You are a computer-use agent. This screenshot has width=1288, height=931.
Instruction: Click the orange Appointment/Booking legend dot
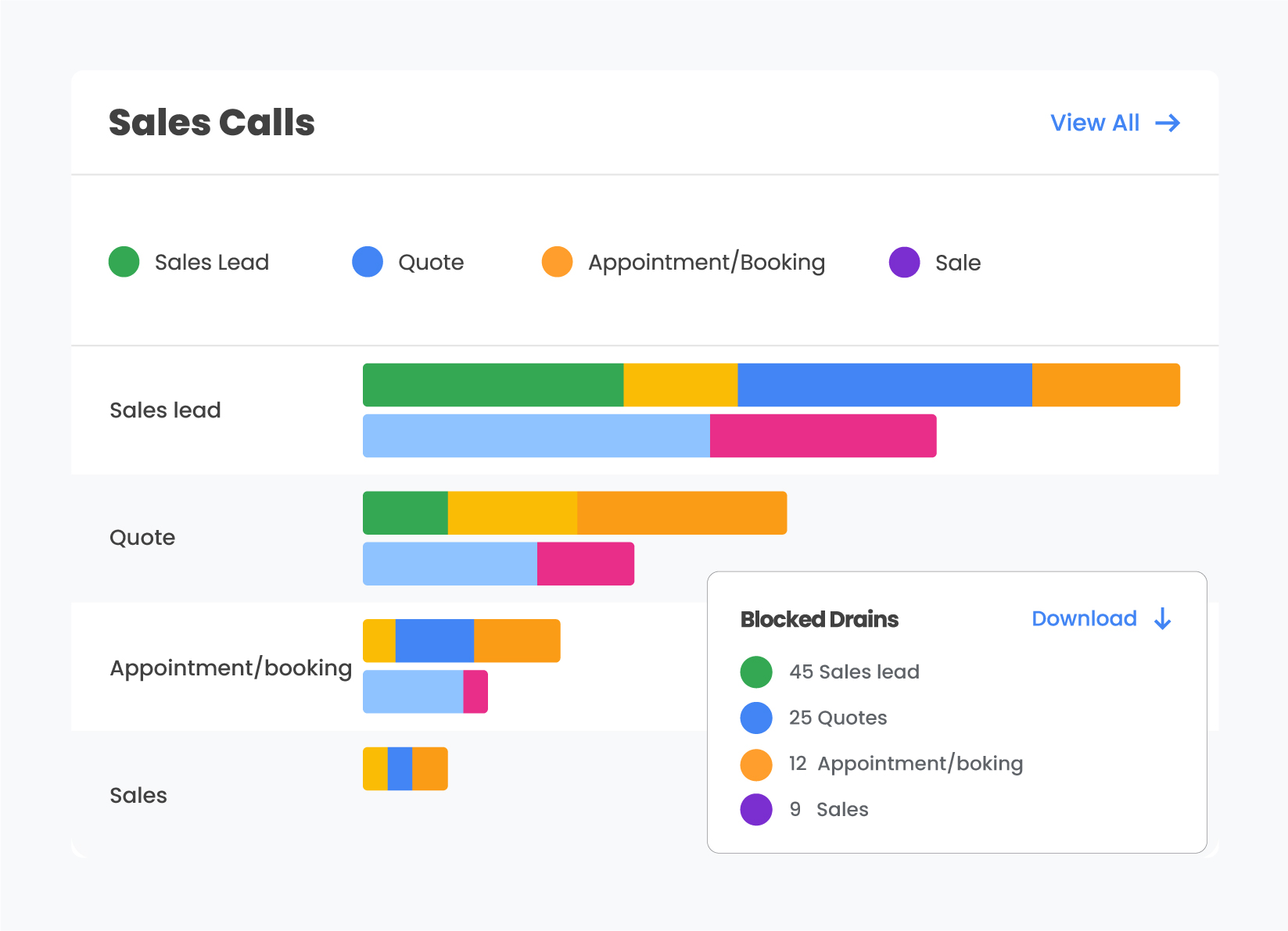[x=557, y=262]
